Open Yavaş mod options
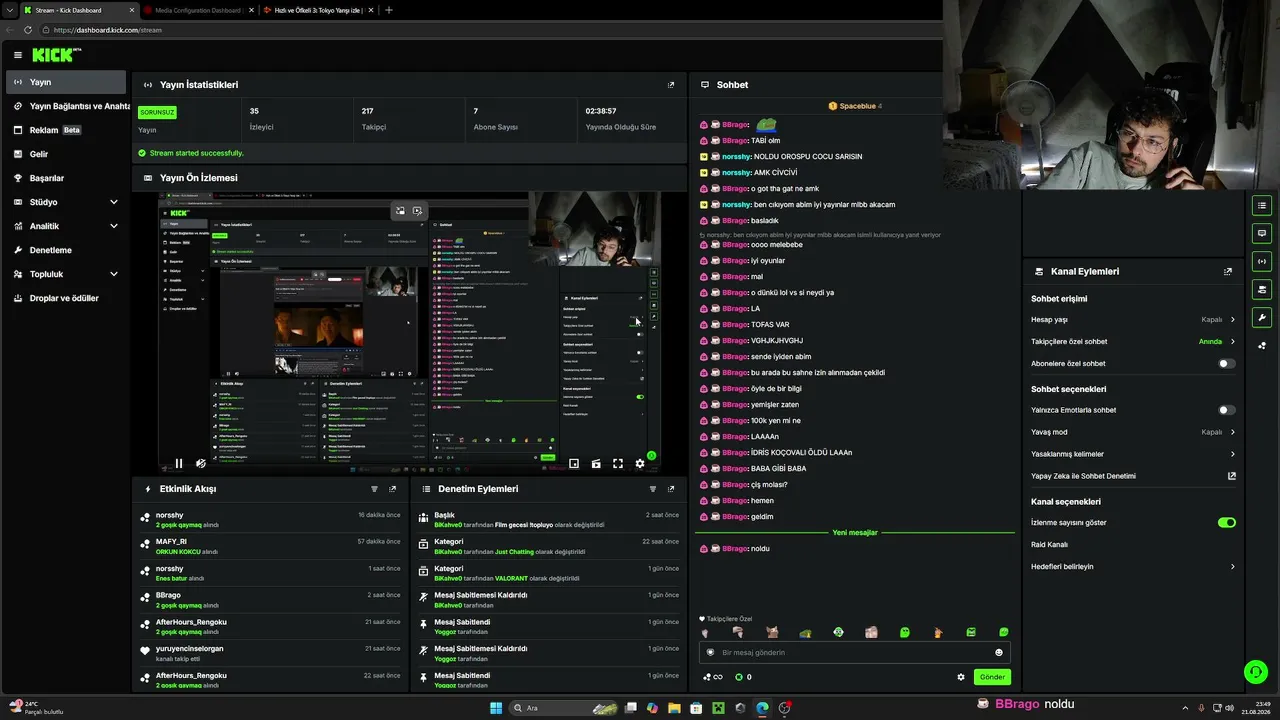Viewport: 1280px width, 720px height. [1133, 432]
